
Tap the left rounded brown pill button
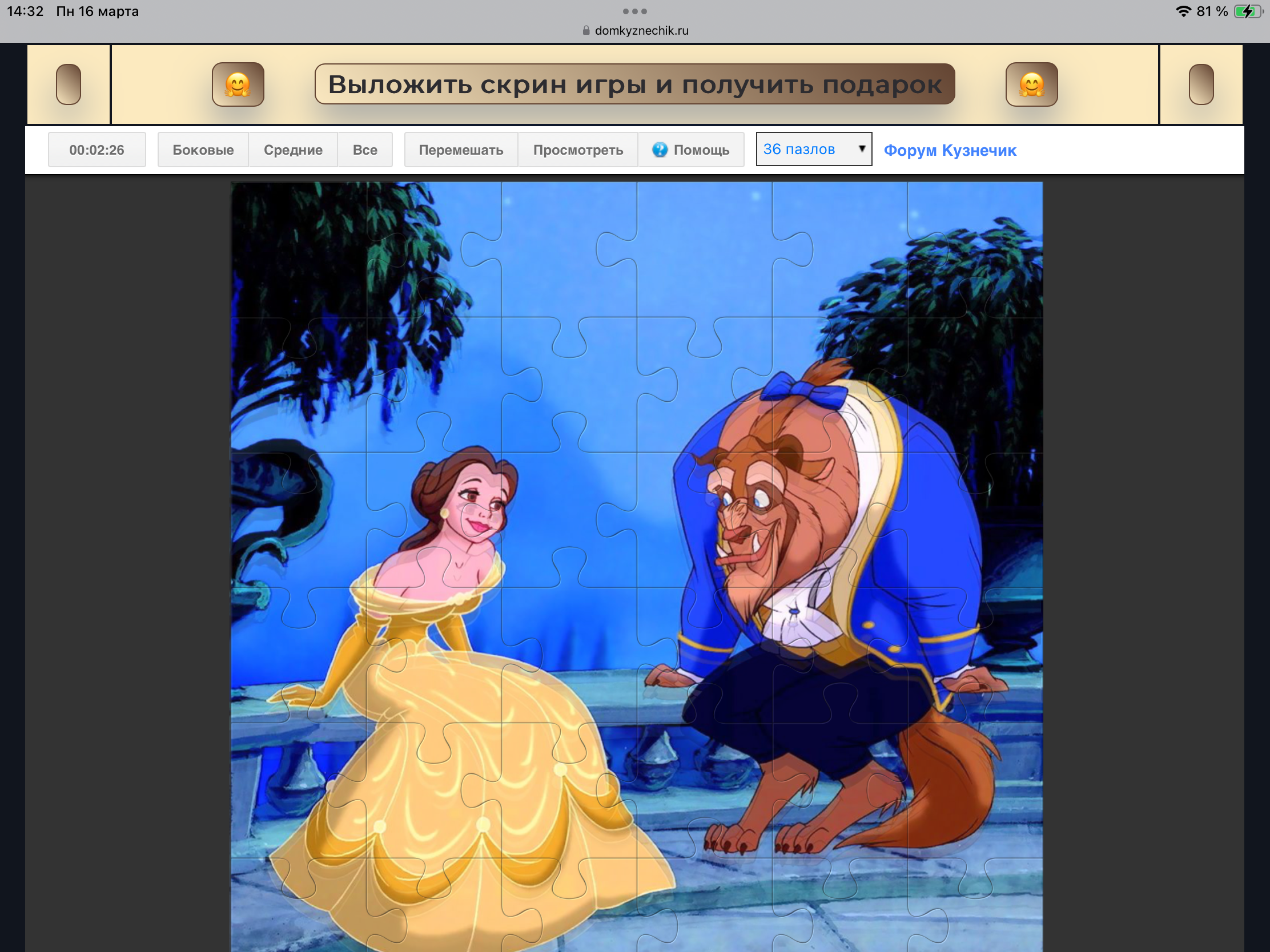69,84
